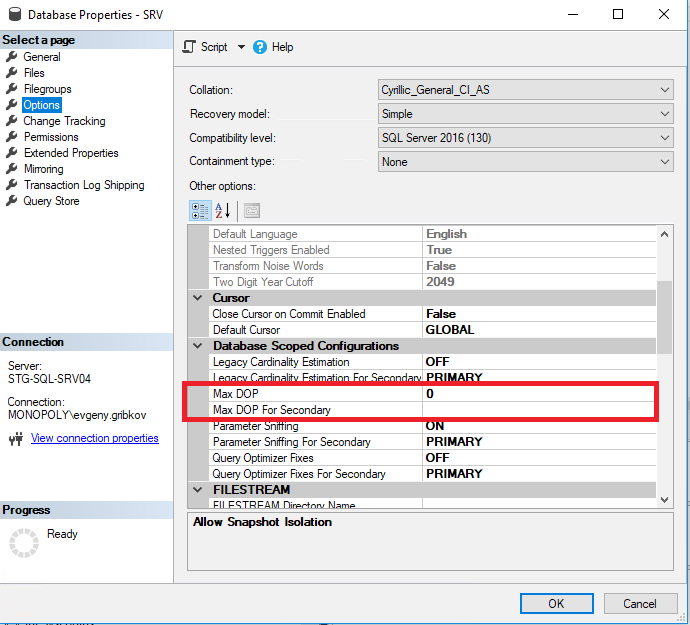Viewport: 690px width, 625px height.
Task: Select Legacy Cardinality Estimation OFF value
Action: [539, 362]
